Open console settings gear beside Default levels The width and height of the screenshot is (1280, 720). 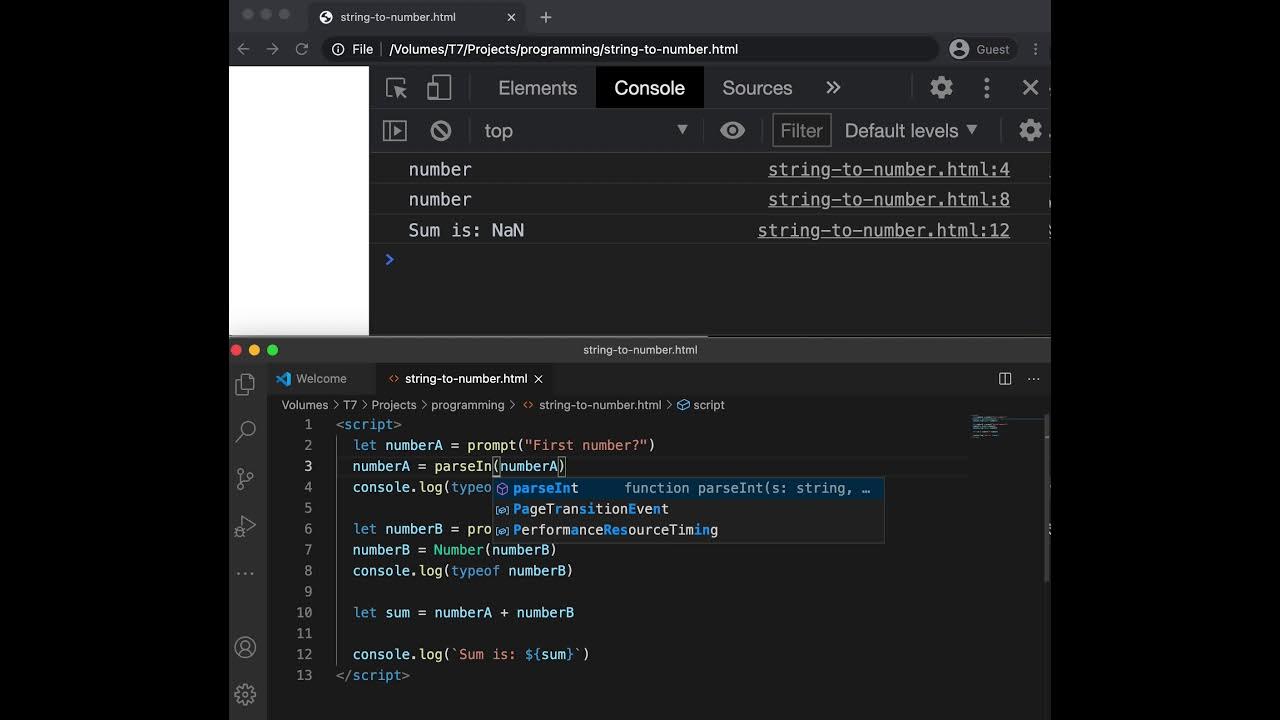[x=1030, y=131]
